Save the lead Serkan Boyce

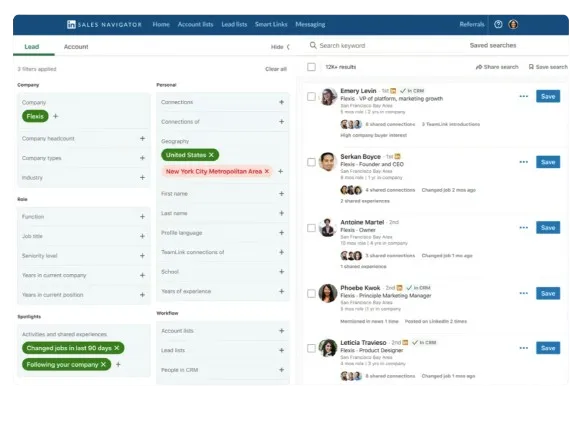(x=548, y=162)
